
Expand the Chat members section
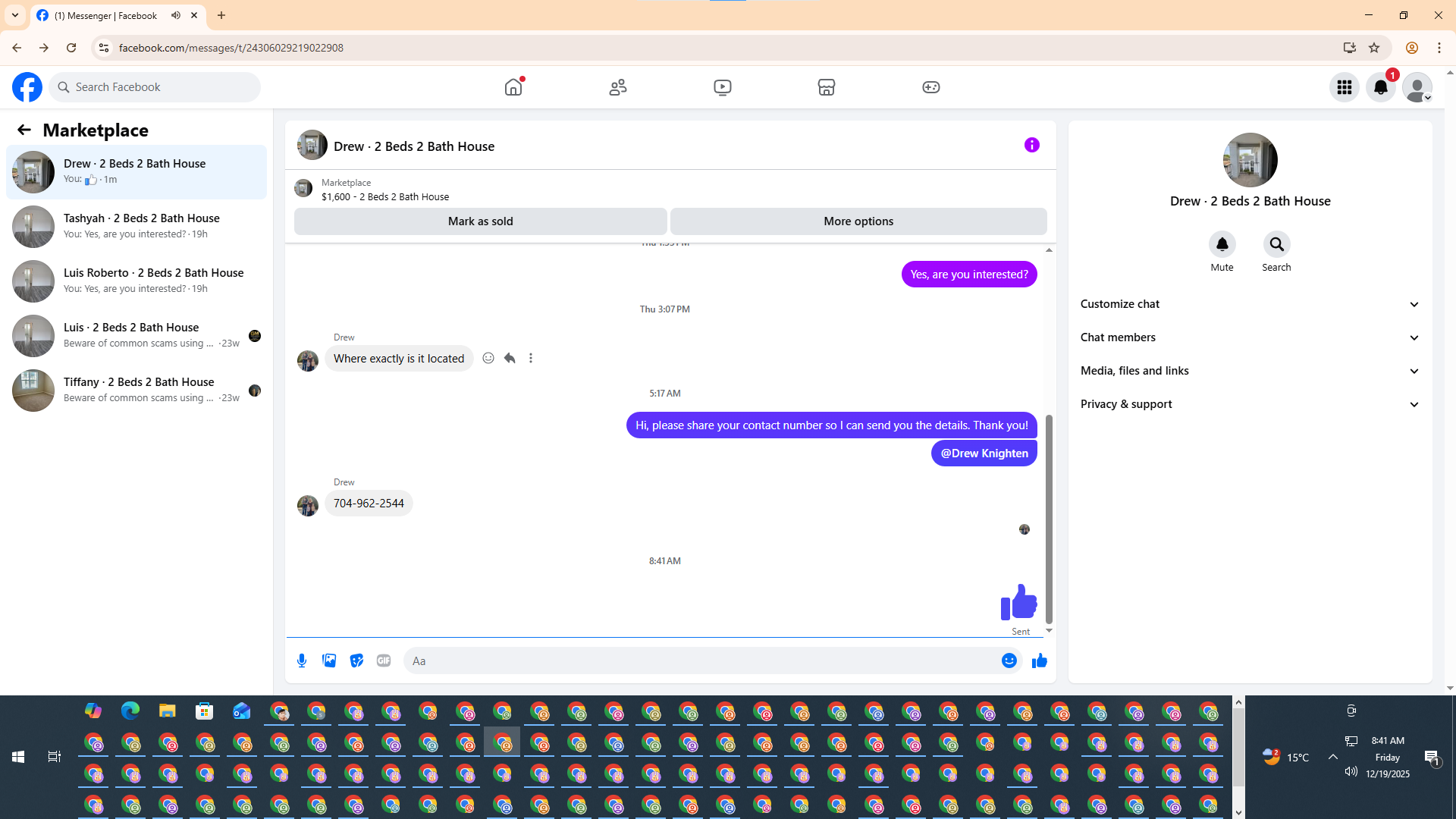tap(1250, 337)
